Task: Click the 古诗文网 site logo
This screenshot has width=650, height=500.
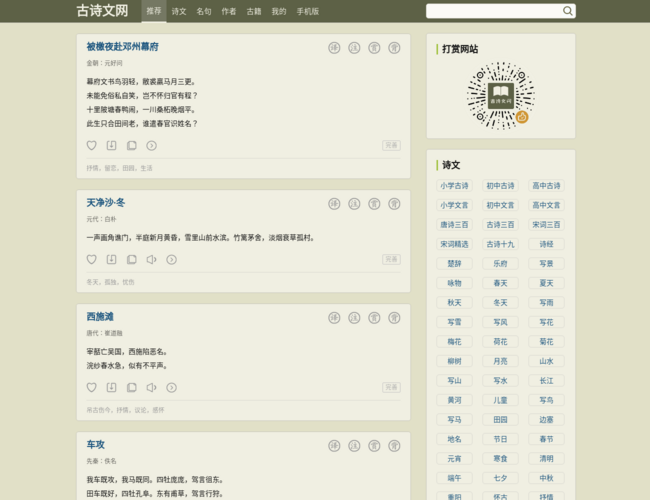Action: coord(102,11)
